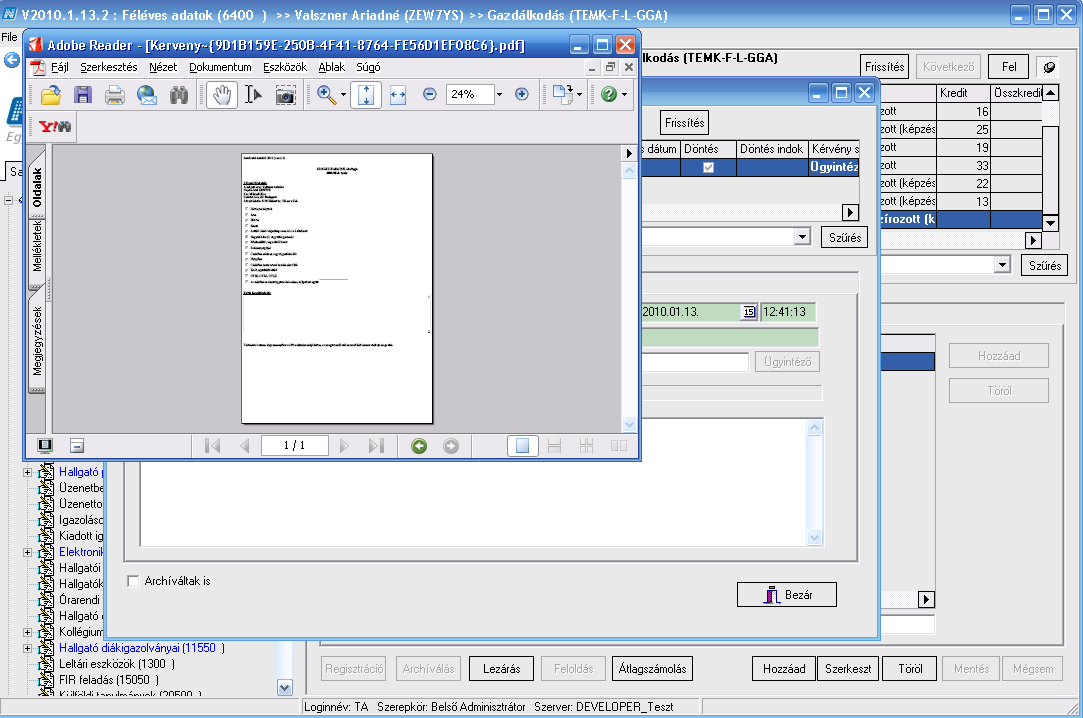Select the Zoom In magnifier tool
Viewport: 1083px width, 718px height.
click(x=326, y=95)
